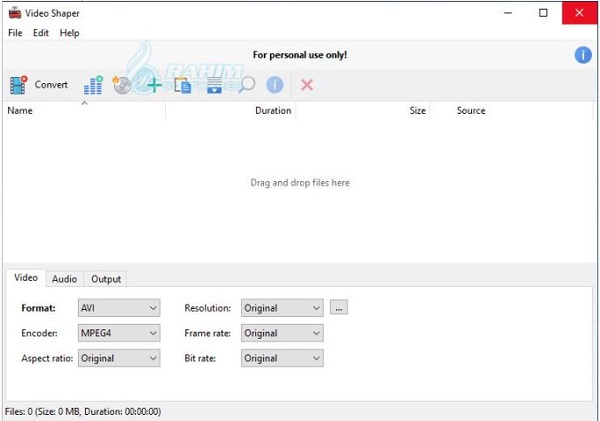Click the ellipsis button next to Resolution
The image size is (600, 421).
(x=339, y=307)
